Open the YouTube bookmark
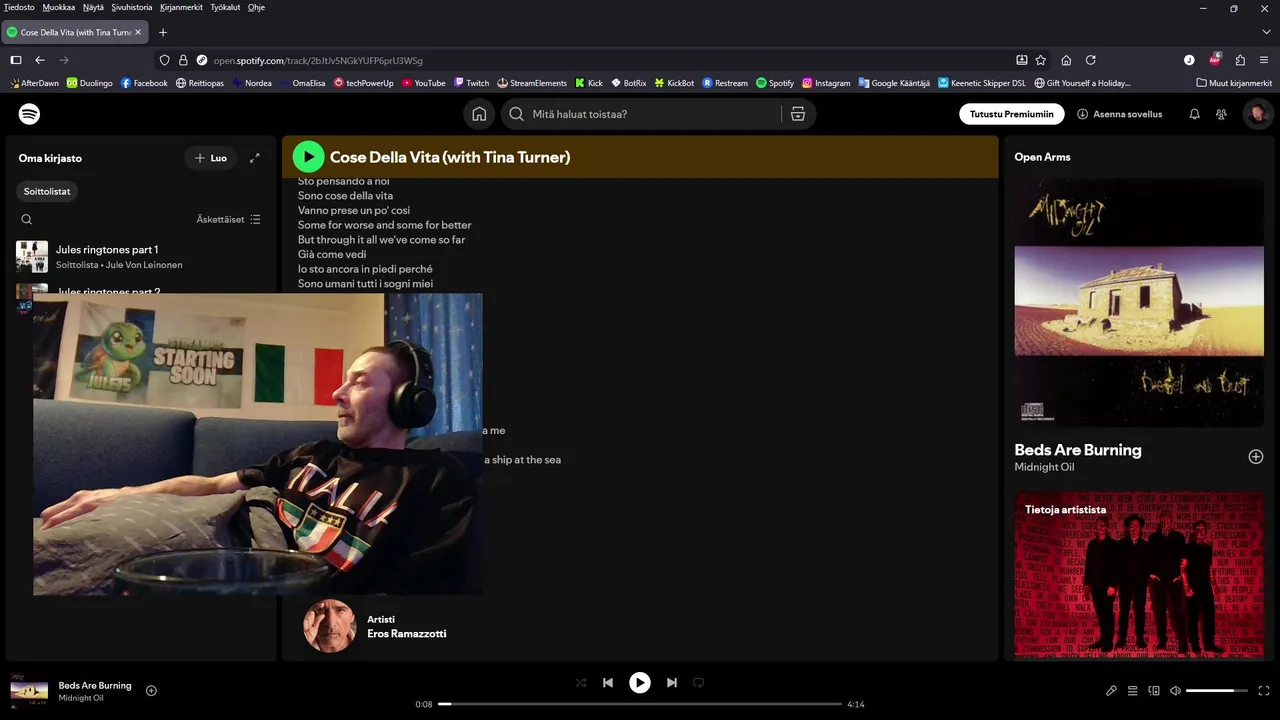The height and width of the screenshot is (720, 1280). [x=423, y=83]
